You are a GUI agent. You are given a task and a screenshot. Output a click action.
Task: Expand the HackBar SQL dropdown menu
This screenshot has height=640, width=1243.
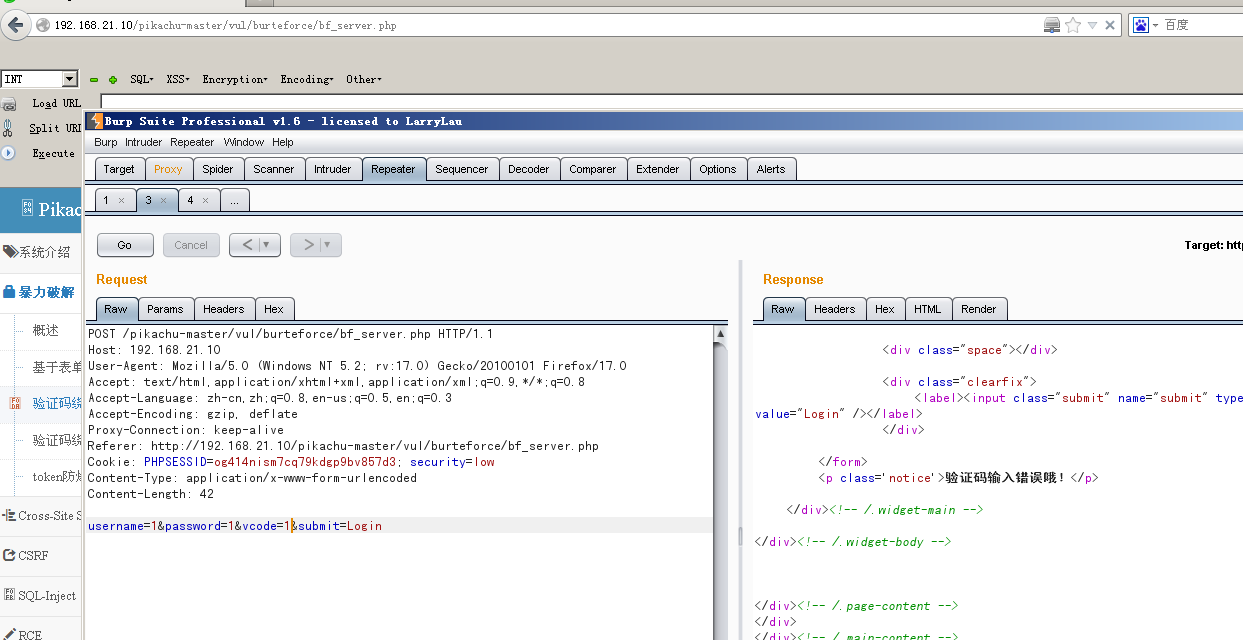pos(141,80)
